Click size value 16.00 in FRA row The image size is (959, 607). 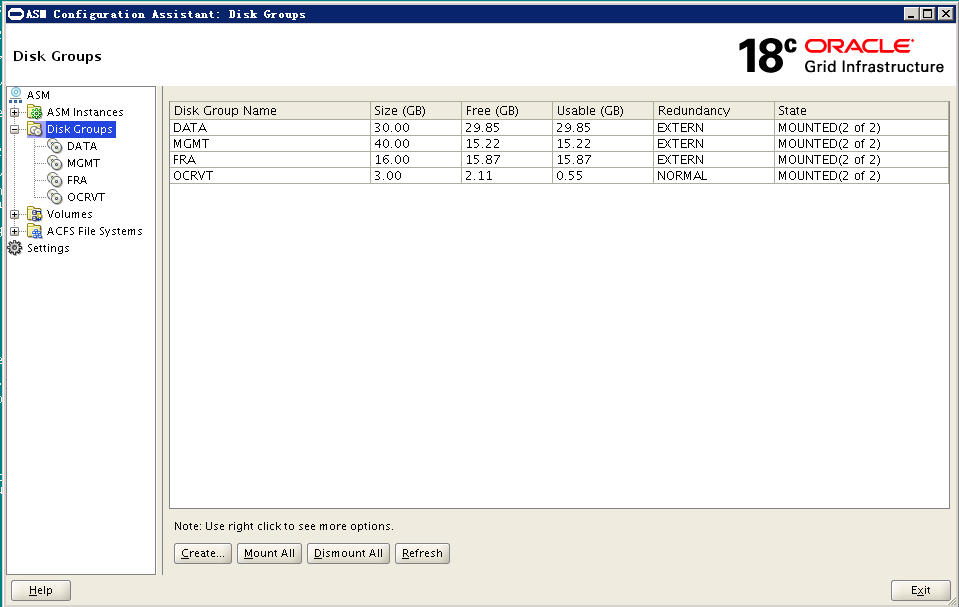click(416, 160)
